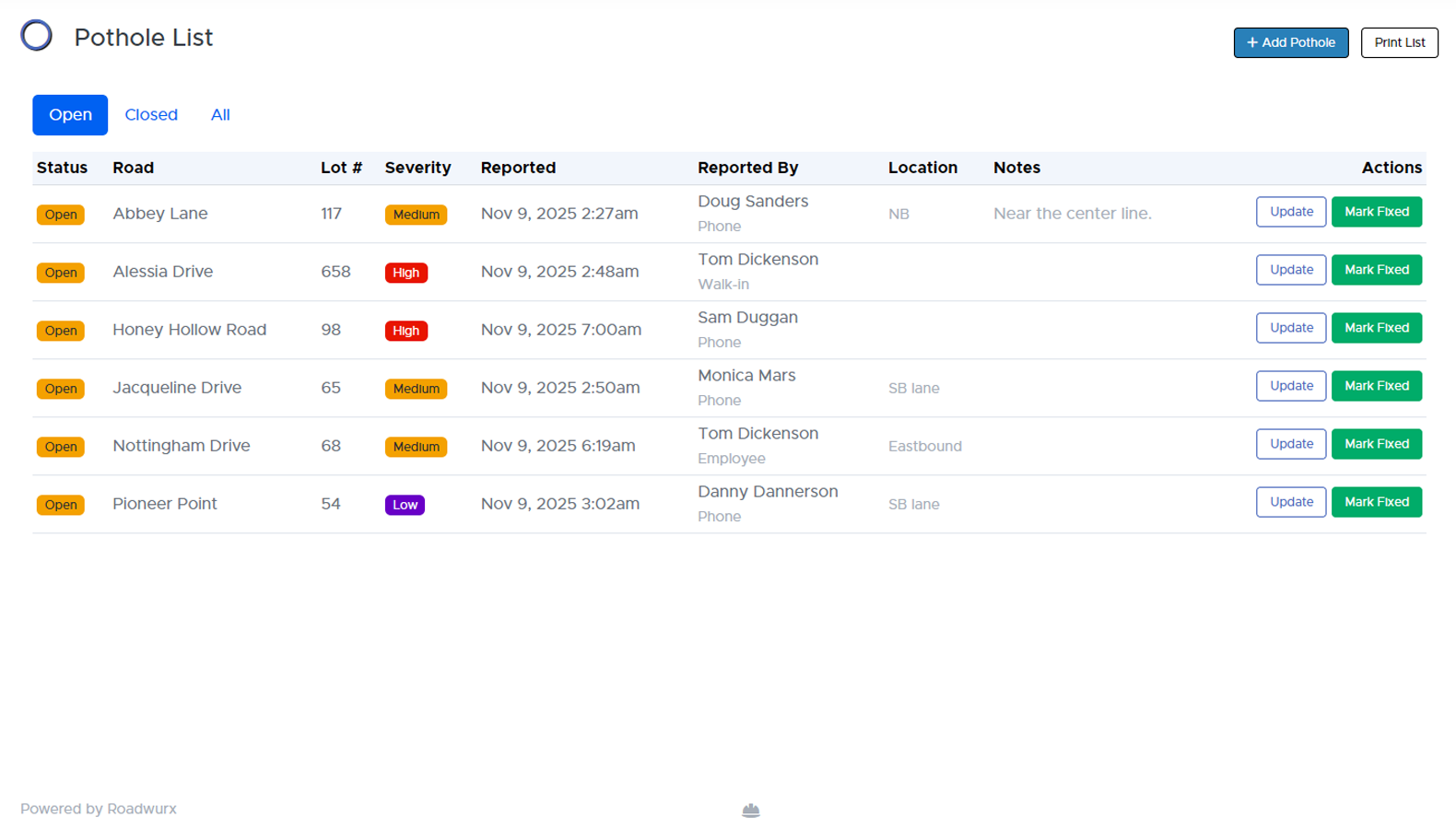
Task: Update the Pioneer Point pothole
Action: coord(1290,502)
